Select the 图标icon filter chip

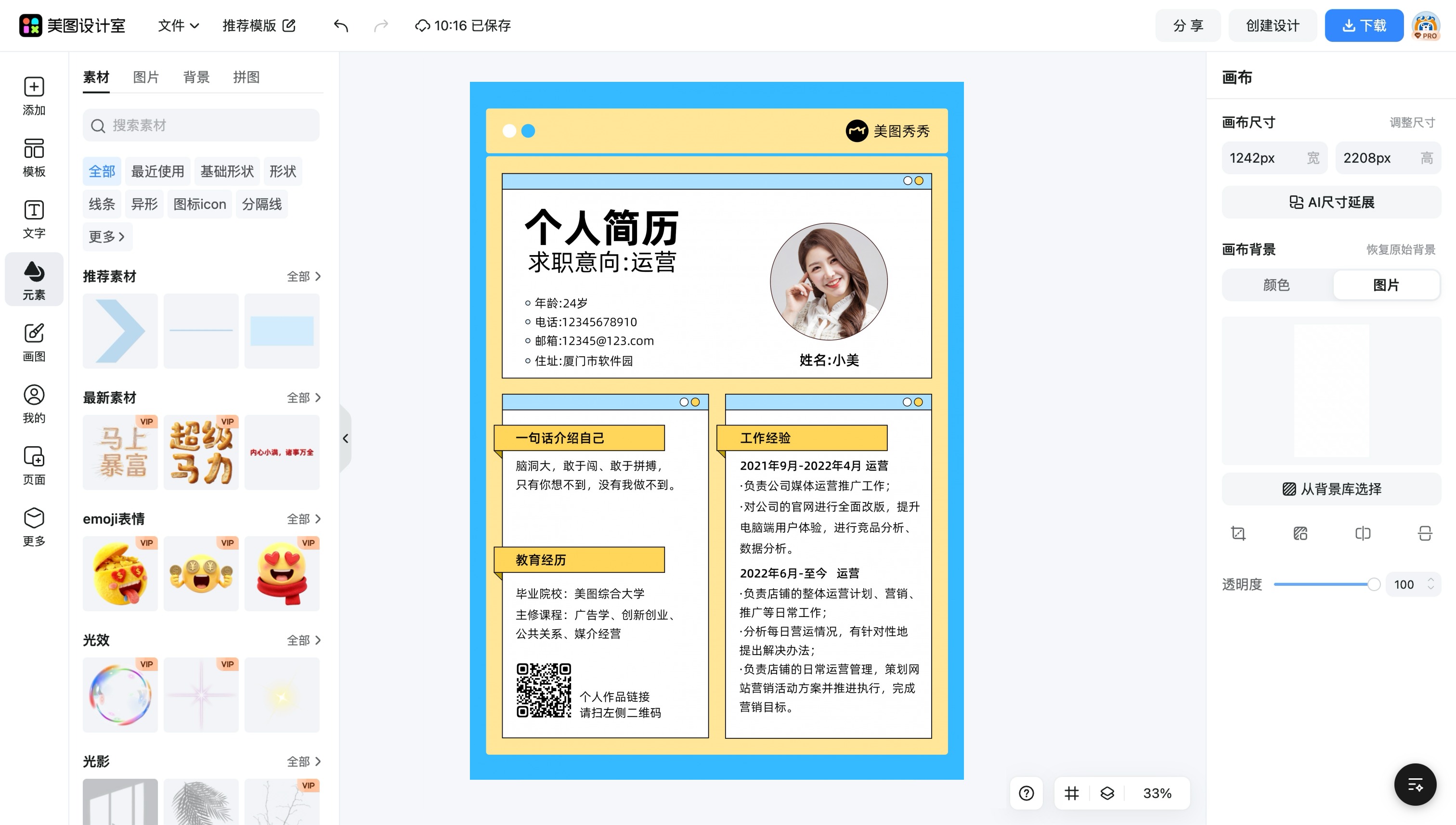pos(199,204)
